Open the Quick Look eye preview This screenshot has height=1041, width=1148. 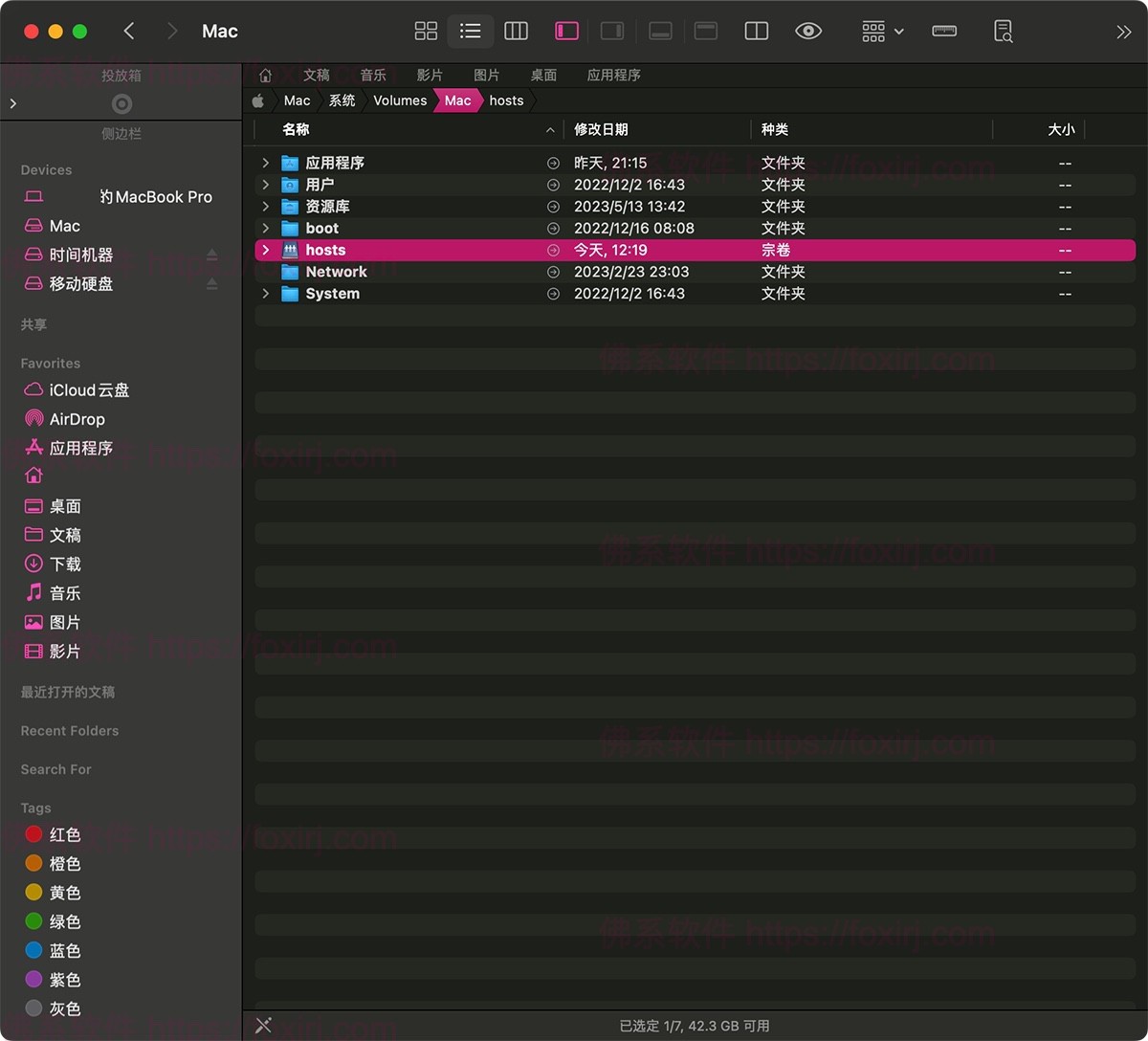click(x=808, y=31)
